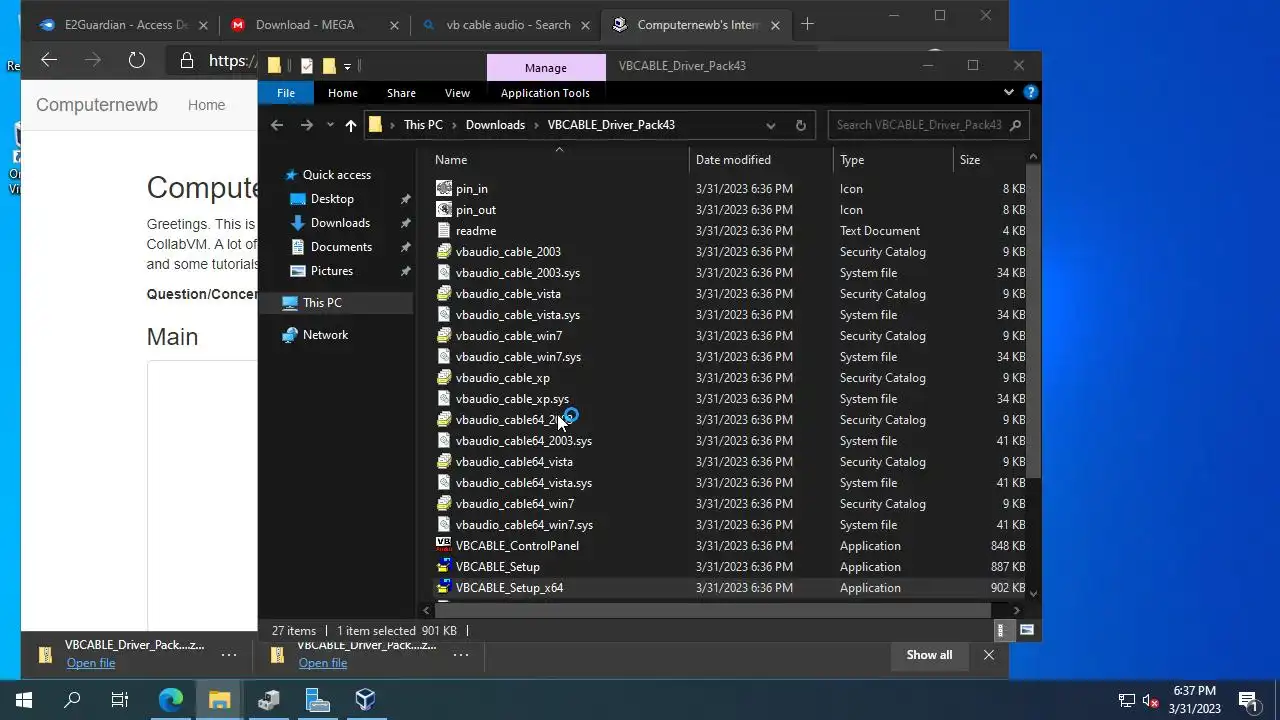Open Windows Start menu
Viewport: 1280px width, 720px height.
pos(24,700)
